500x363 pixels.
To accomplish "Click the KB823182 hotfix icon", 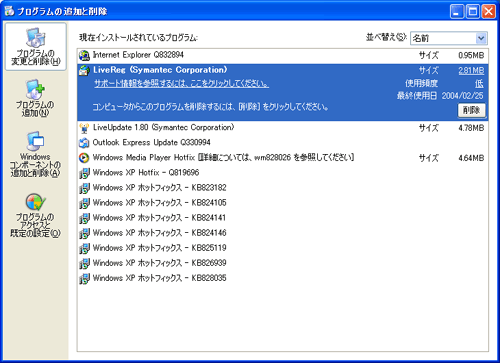I will click(84, 188).
